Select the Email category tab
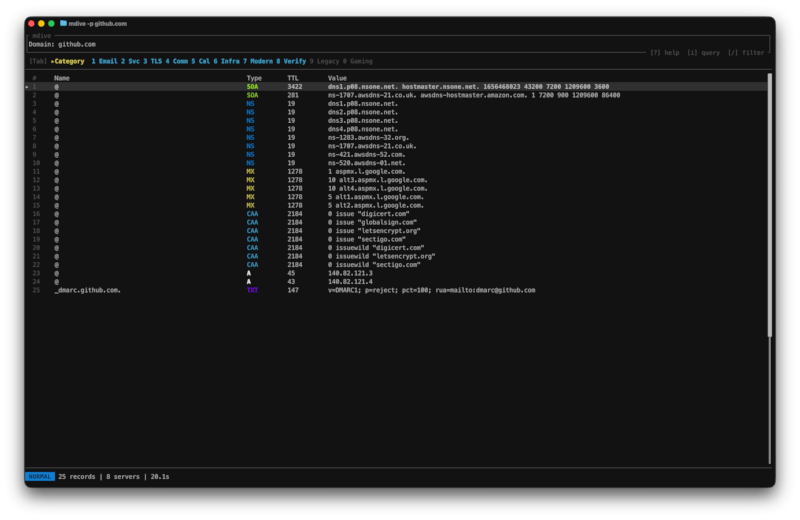This screenshot has height=520, width=800. 104,61
